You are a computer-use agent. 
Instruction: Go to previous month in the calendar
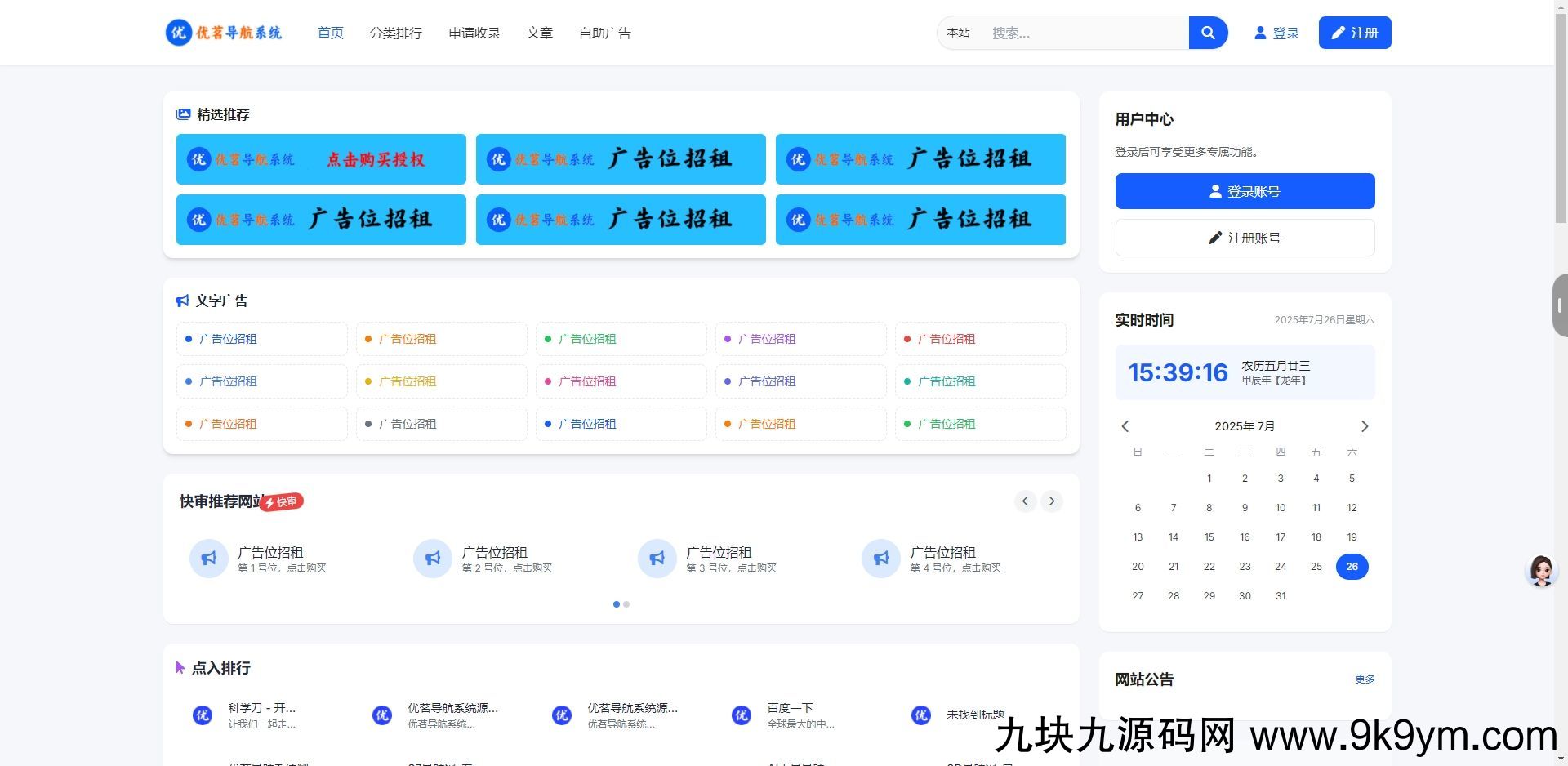coord(1125,425)
